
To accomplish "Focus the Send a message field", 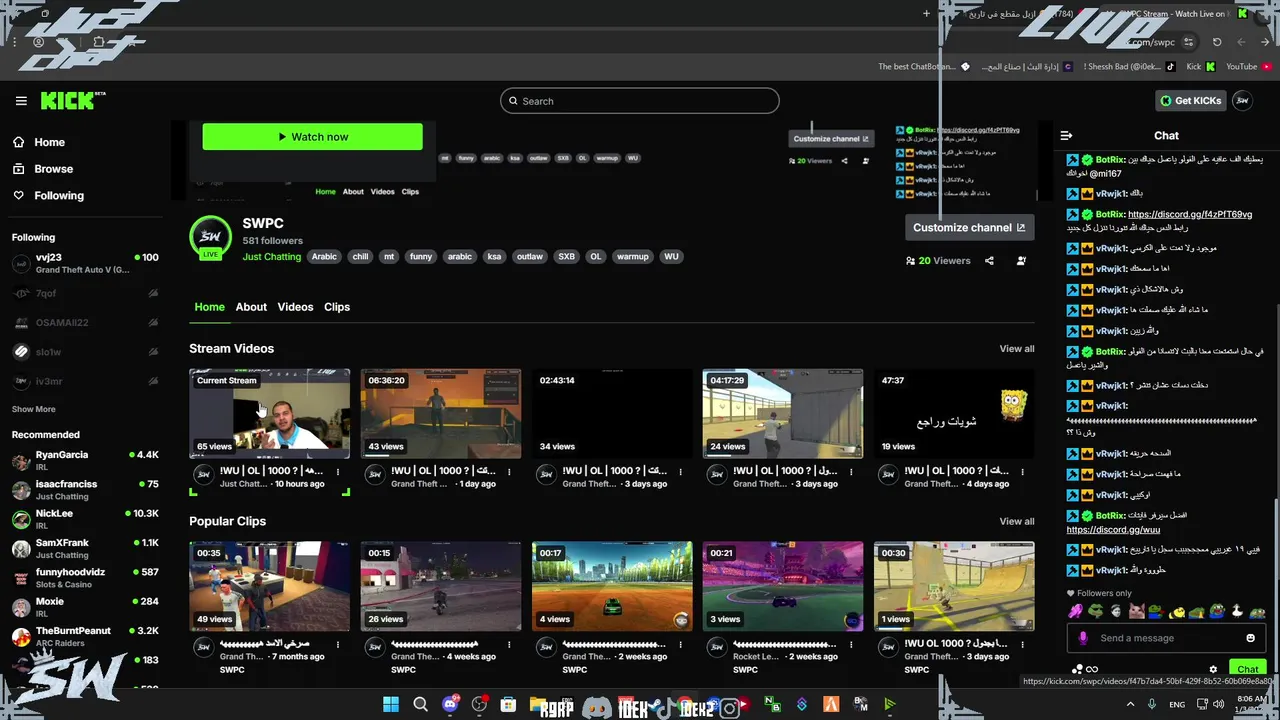I will coord(1166,638).
